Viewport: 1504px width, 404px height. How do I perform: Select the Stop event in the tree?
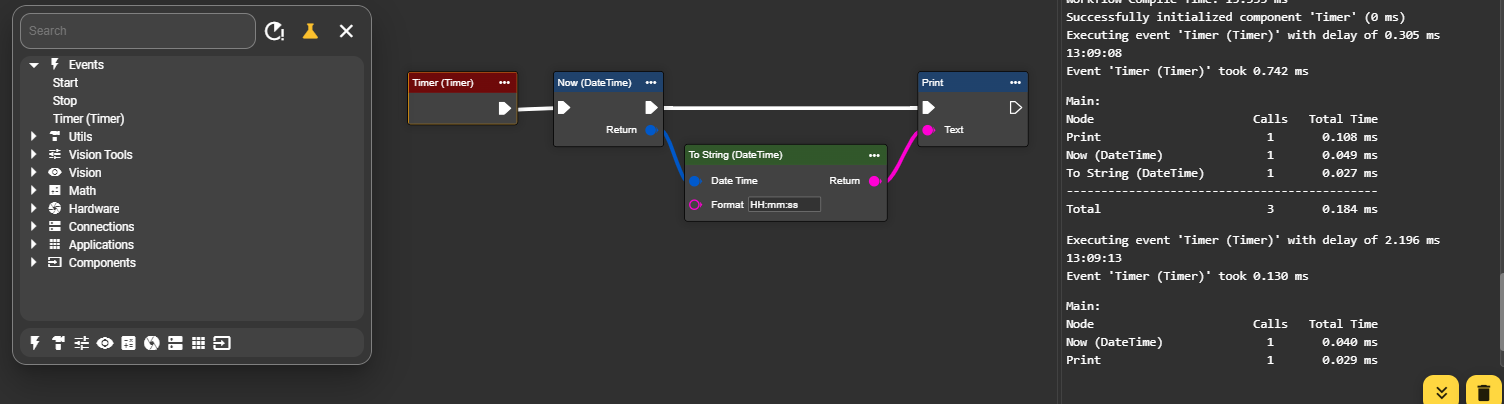(64, 101)
